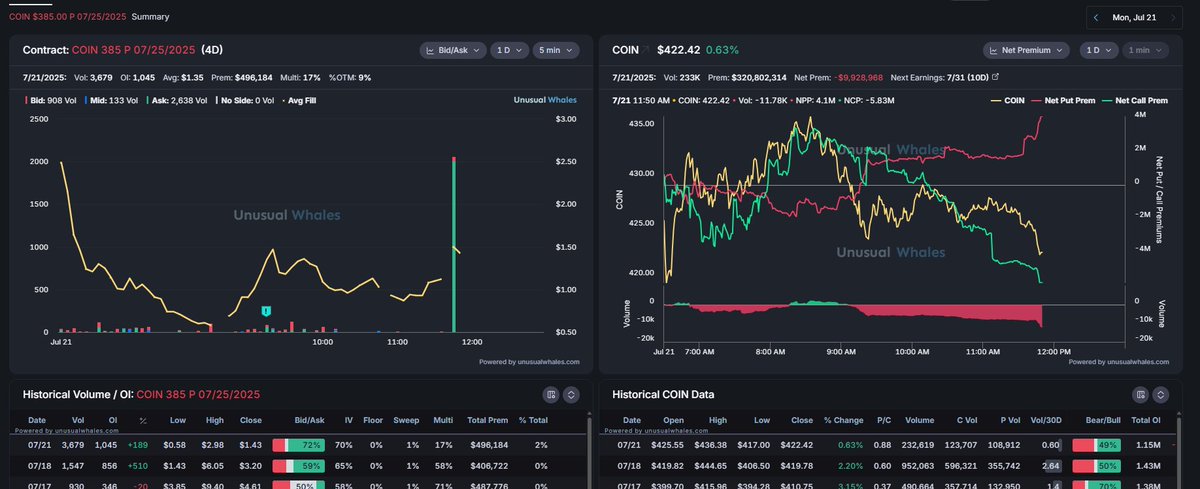Click teal flag marker on contract chart
This screenshot has height=489, width=1200.
[266, 311]
